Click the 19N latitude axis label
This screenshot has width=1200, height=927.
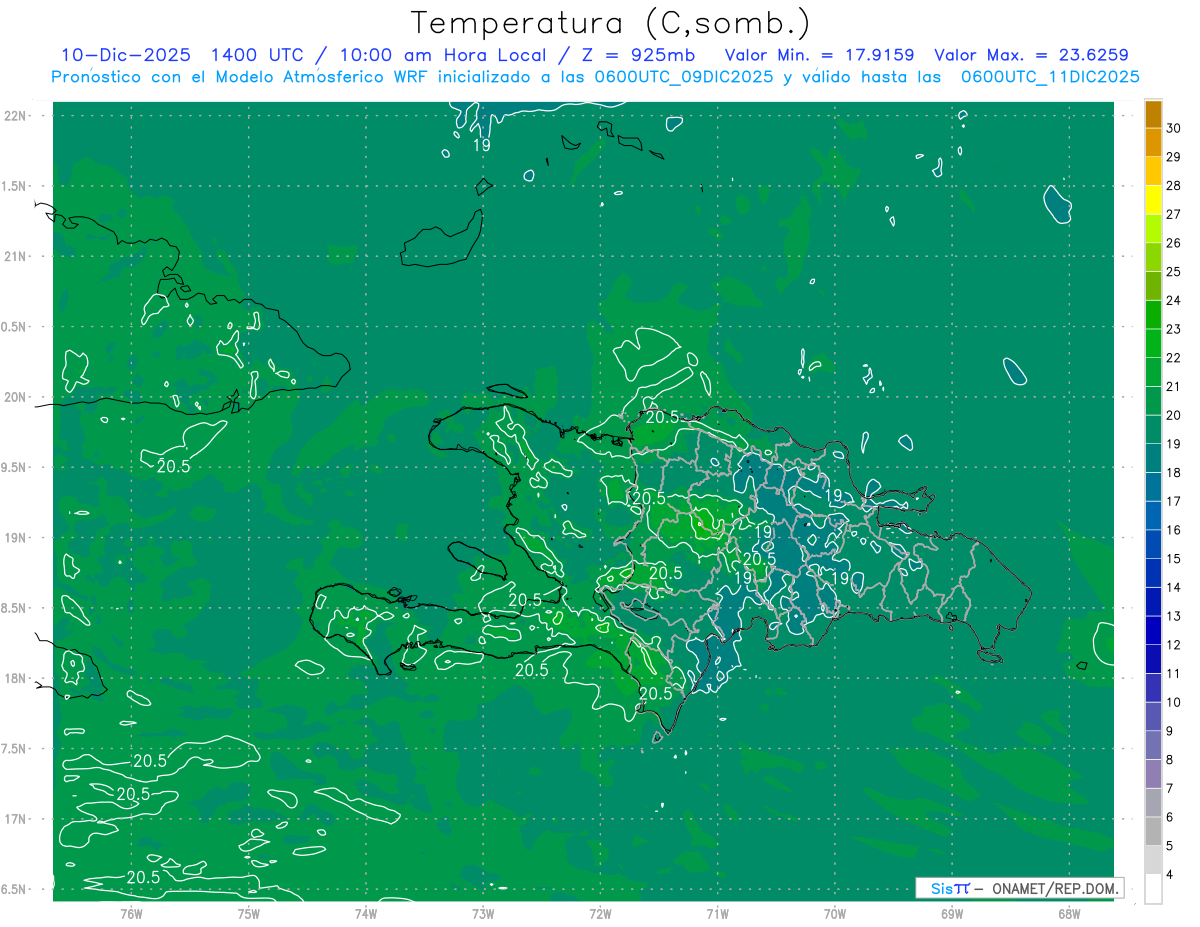[16, 537]
